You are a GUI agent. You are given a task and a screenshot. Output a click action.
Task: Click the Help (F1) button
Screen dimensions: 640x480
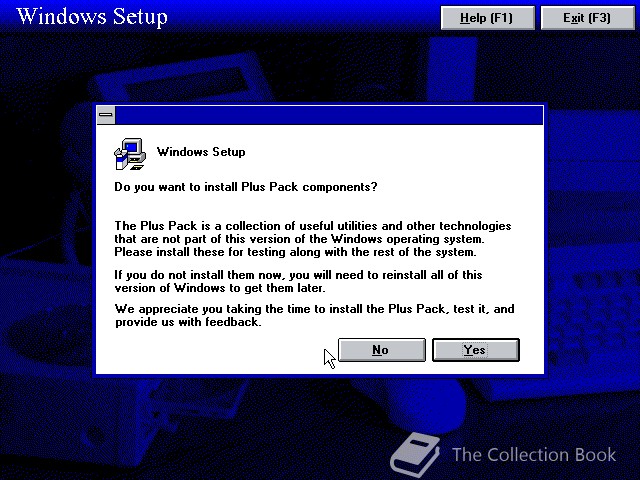click(x=487, y=18)
